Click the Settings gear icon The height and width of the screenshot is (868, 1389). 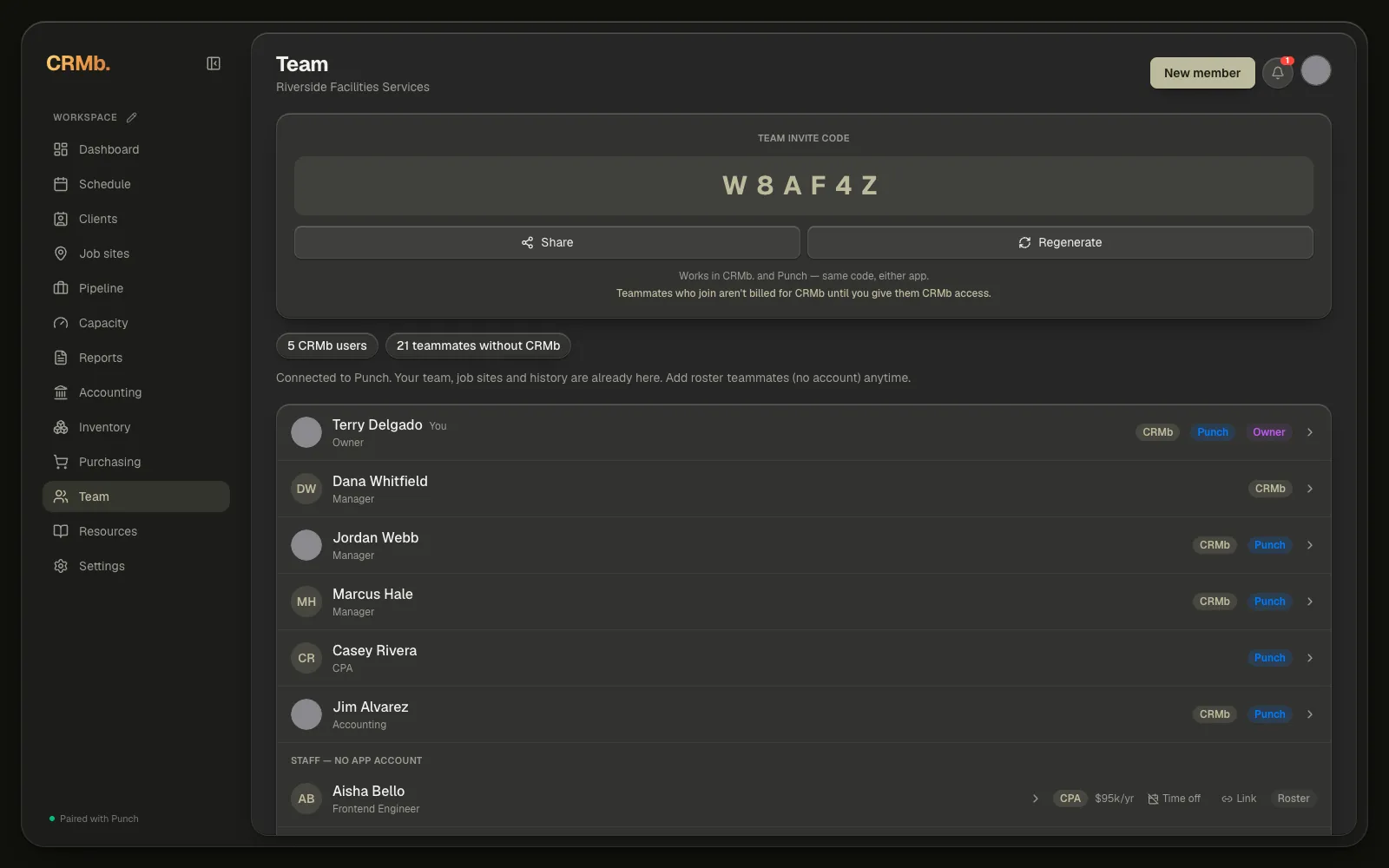[61, 566]
